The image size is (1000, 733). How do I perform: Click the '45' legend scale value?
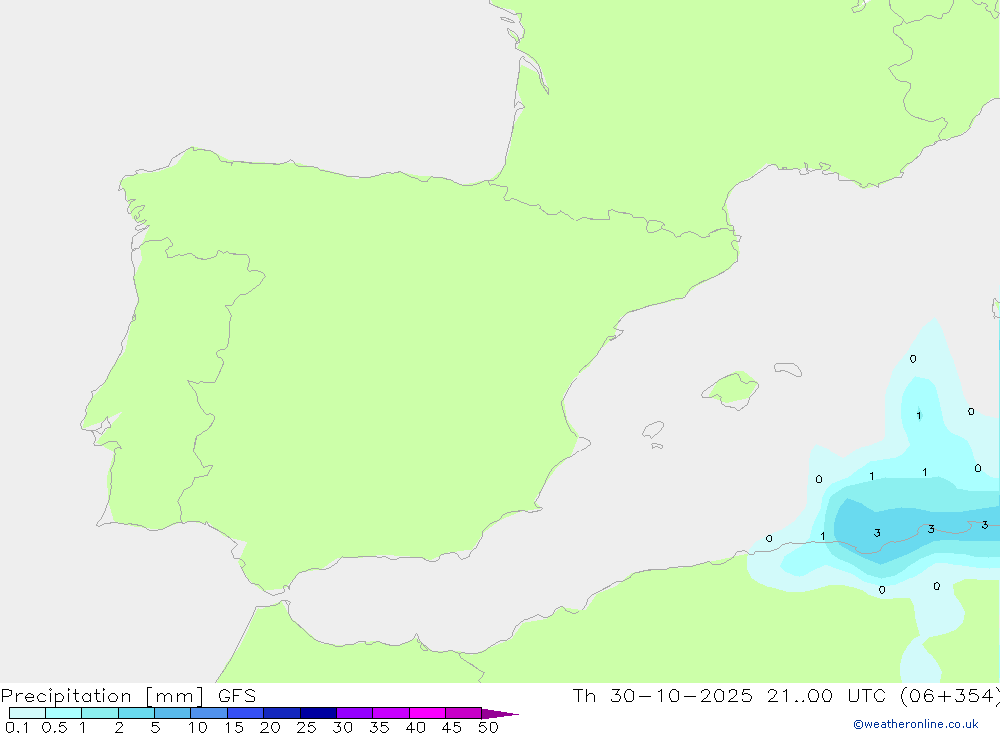(x=452, y=727)
